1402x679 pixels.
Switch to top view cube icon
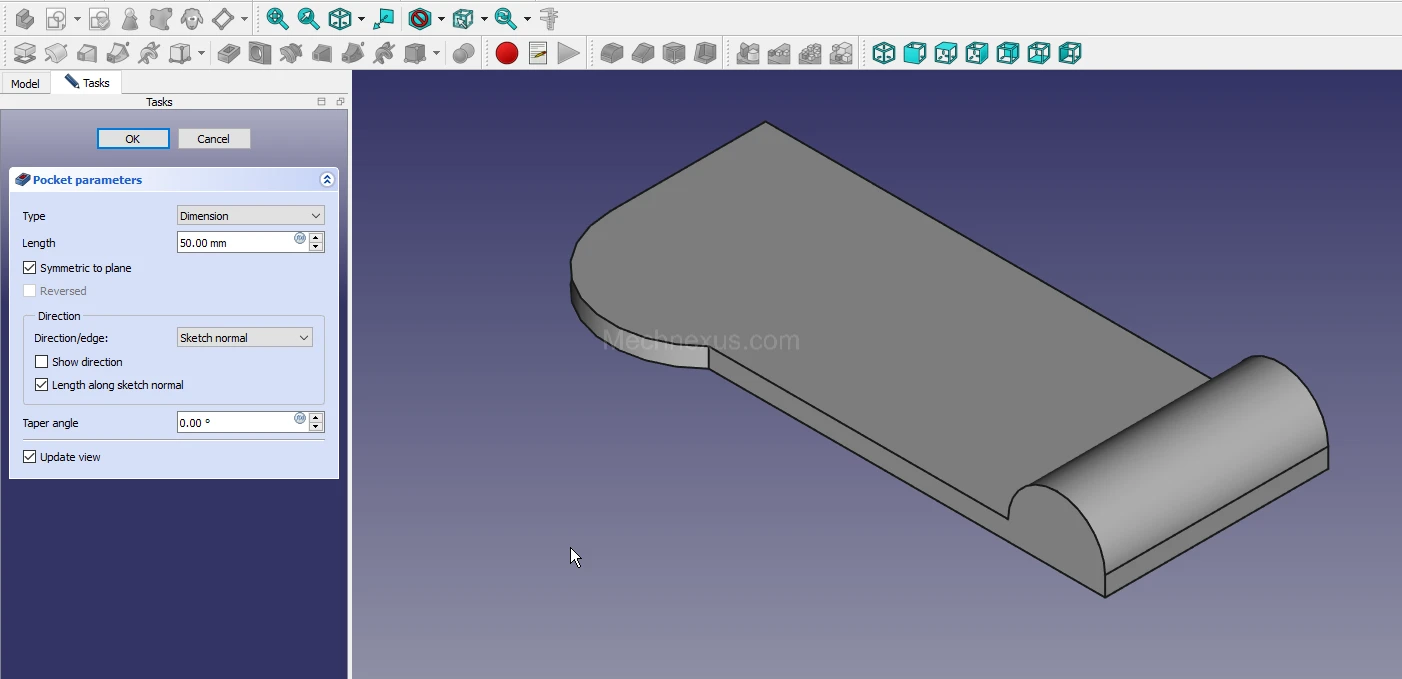tap(946, 53)
